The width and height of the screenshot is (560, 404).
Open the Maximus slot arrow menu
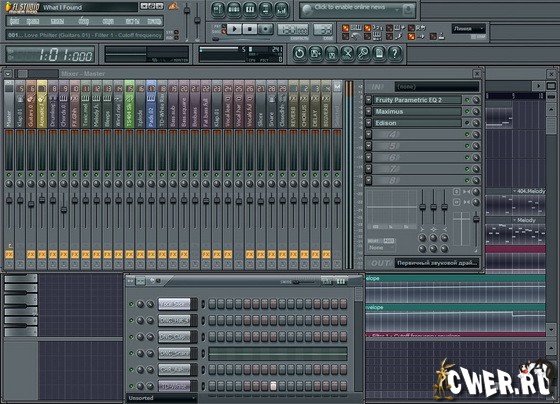(369, 111)
